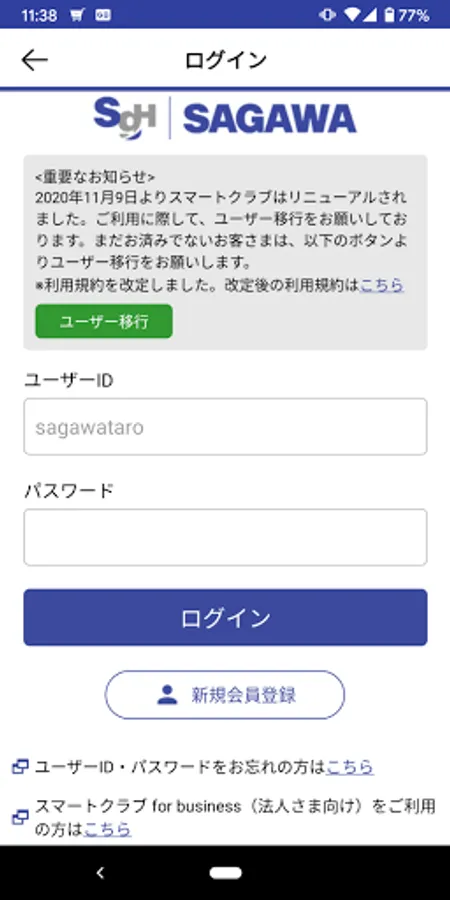Tap external link icon beside password reminder
This screenshot has height=900, width=450.
pyautogui.click(x=21, y=766)
